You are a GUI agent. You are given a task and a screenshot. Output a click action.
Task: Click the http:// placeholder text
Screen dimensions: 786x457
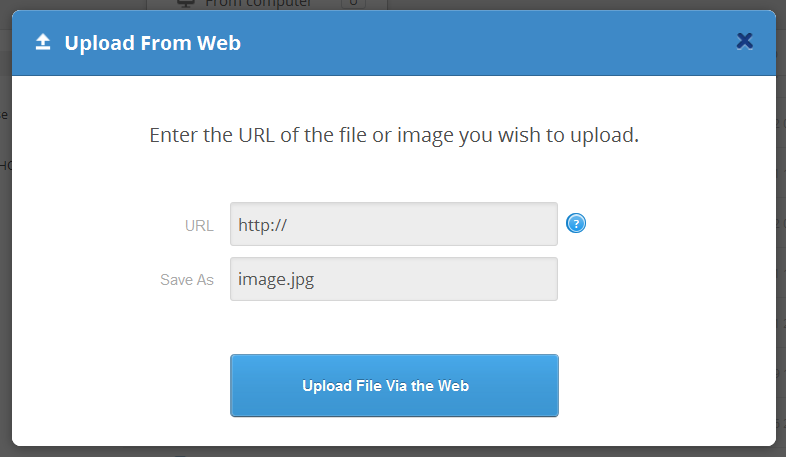[263, 225]
